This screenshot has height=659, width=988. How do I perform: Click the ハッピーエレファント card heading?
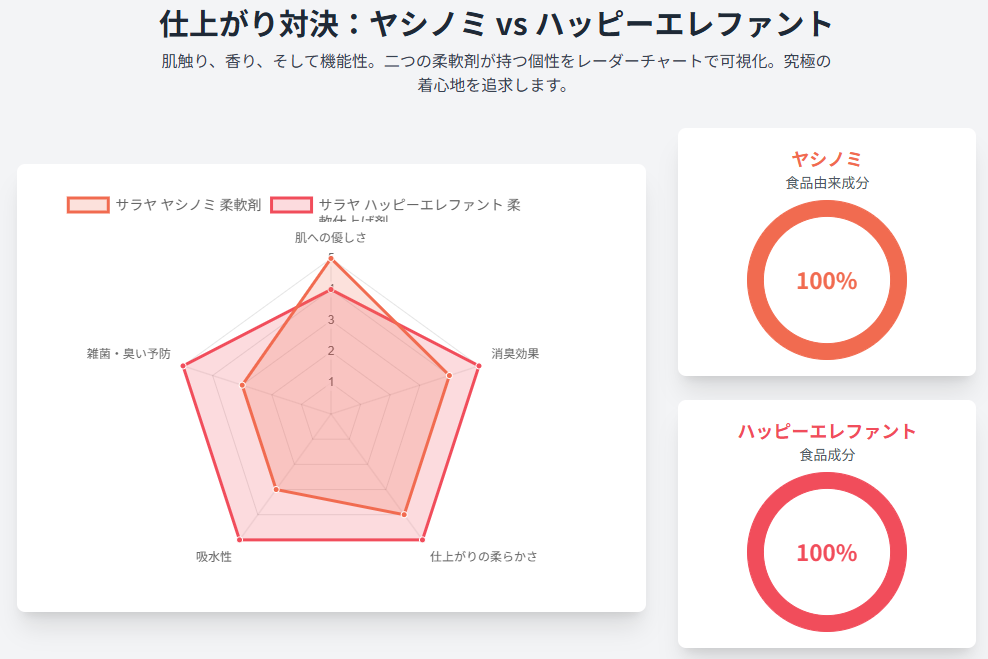tap(827, 431)
